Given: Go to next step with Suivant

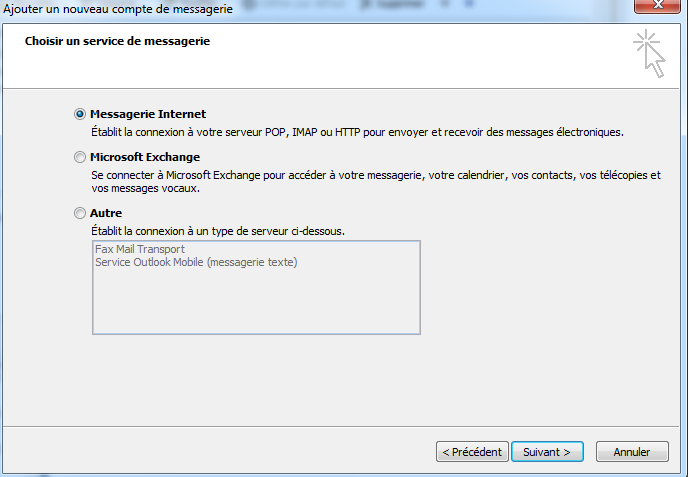Looking at the screenshot, I should (x=547, y=452).
